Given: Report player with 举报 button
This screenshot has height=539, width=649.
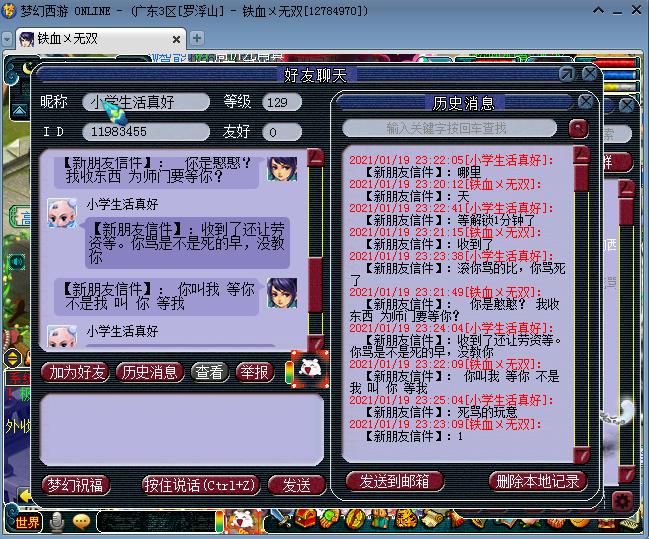Looking at the screenshot, I should [x=255, y=373].
